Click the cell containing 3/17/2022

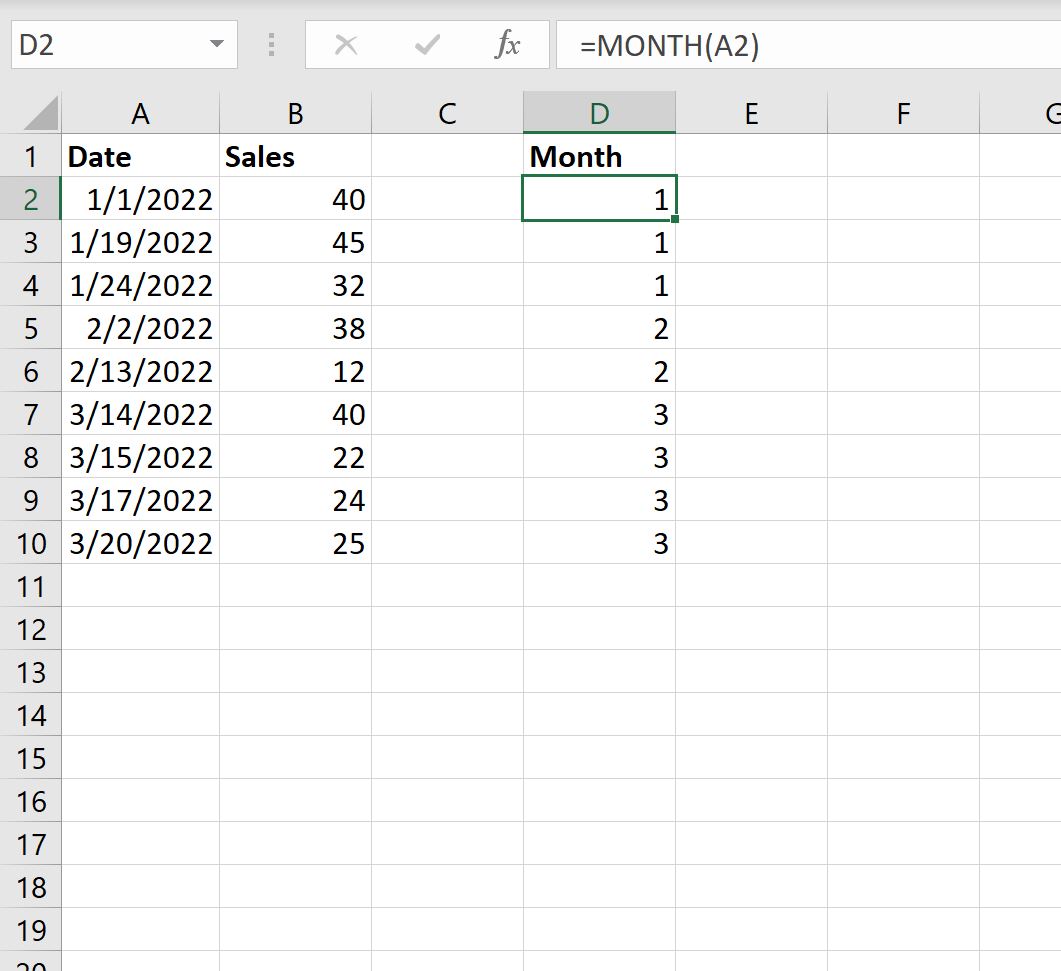pos(140,500)
